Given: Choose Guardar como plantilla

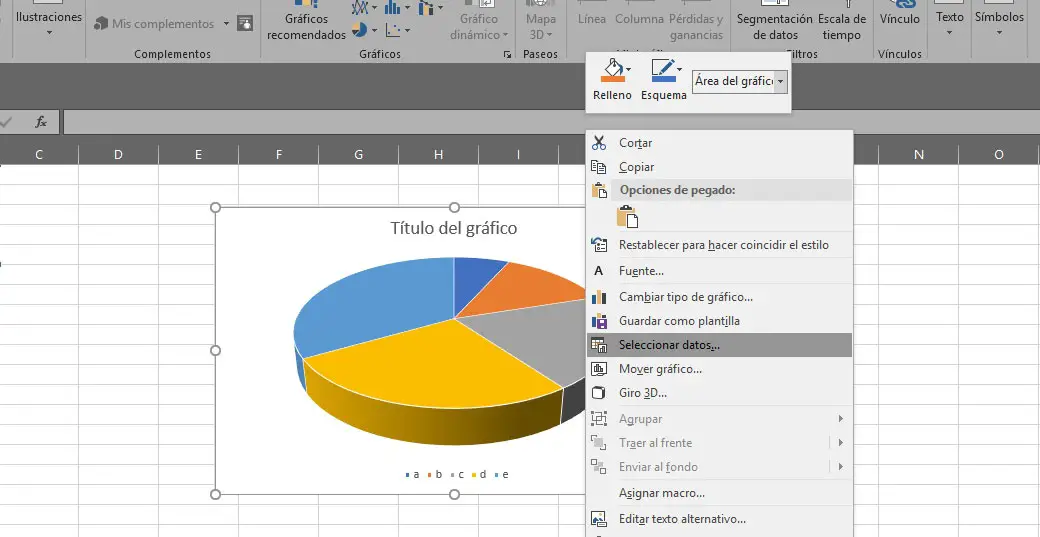Looking at the screenshot, I should point(719,321).
